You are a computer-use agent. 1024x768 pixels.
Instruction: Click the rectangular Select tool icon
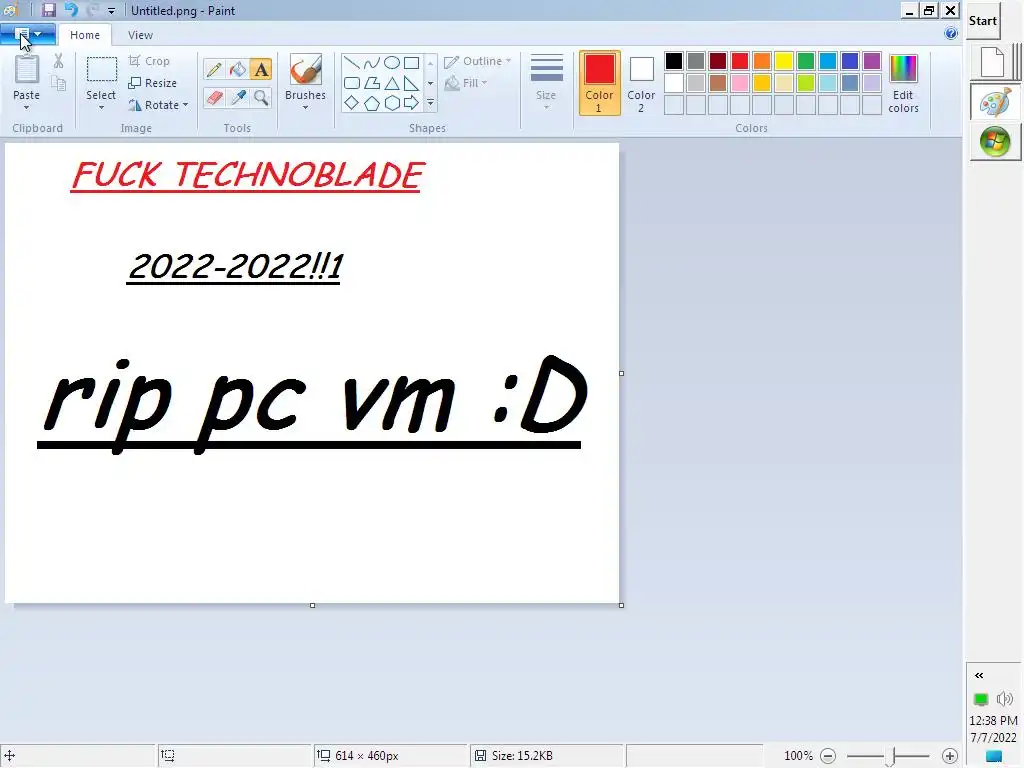point(102,69)
